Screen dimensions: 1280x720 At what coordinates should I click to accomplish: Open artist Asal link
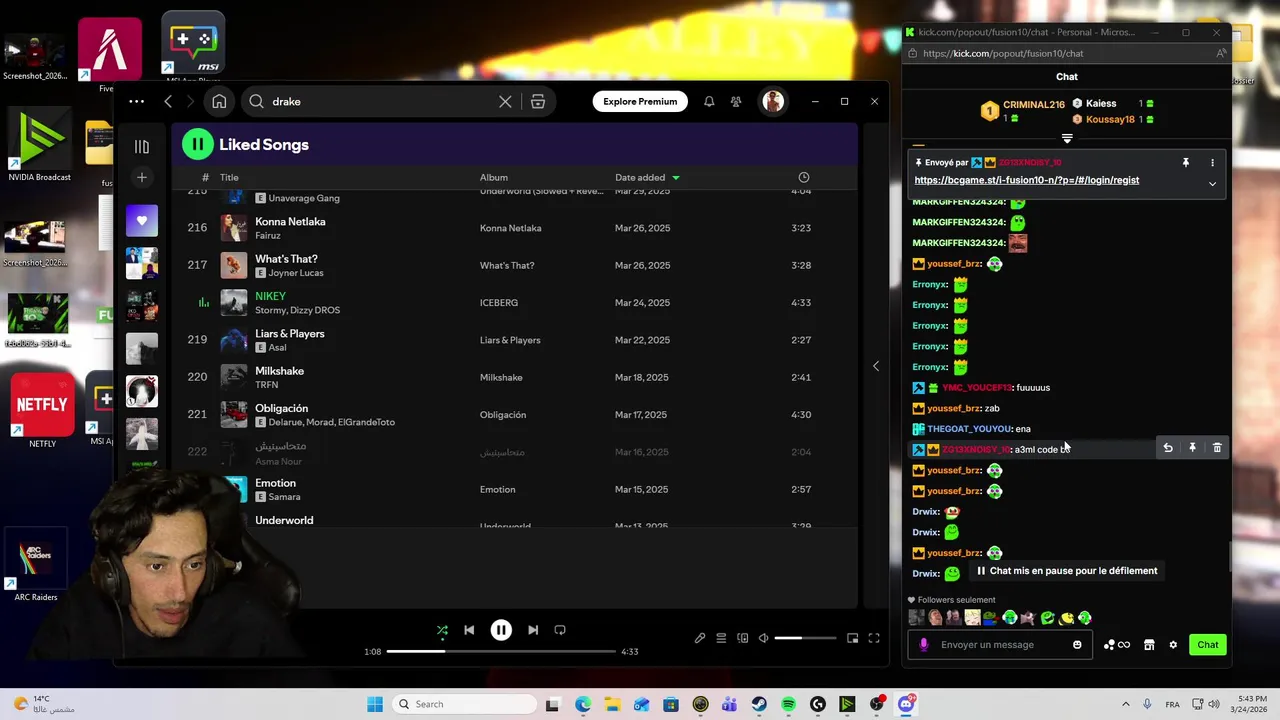(278, 348)
